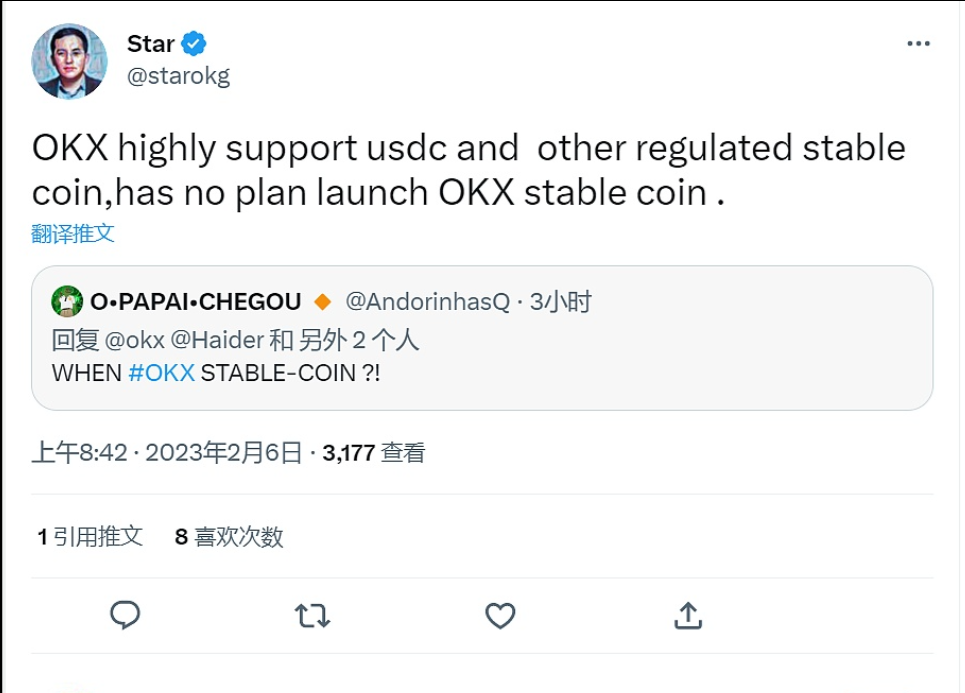Viewport: 965px width, 693px height.
Task: View the 8 喜欢次数 likes list
Action: [229, 537]
